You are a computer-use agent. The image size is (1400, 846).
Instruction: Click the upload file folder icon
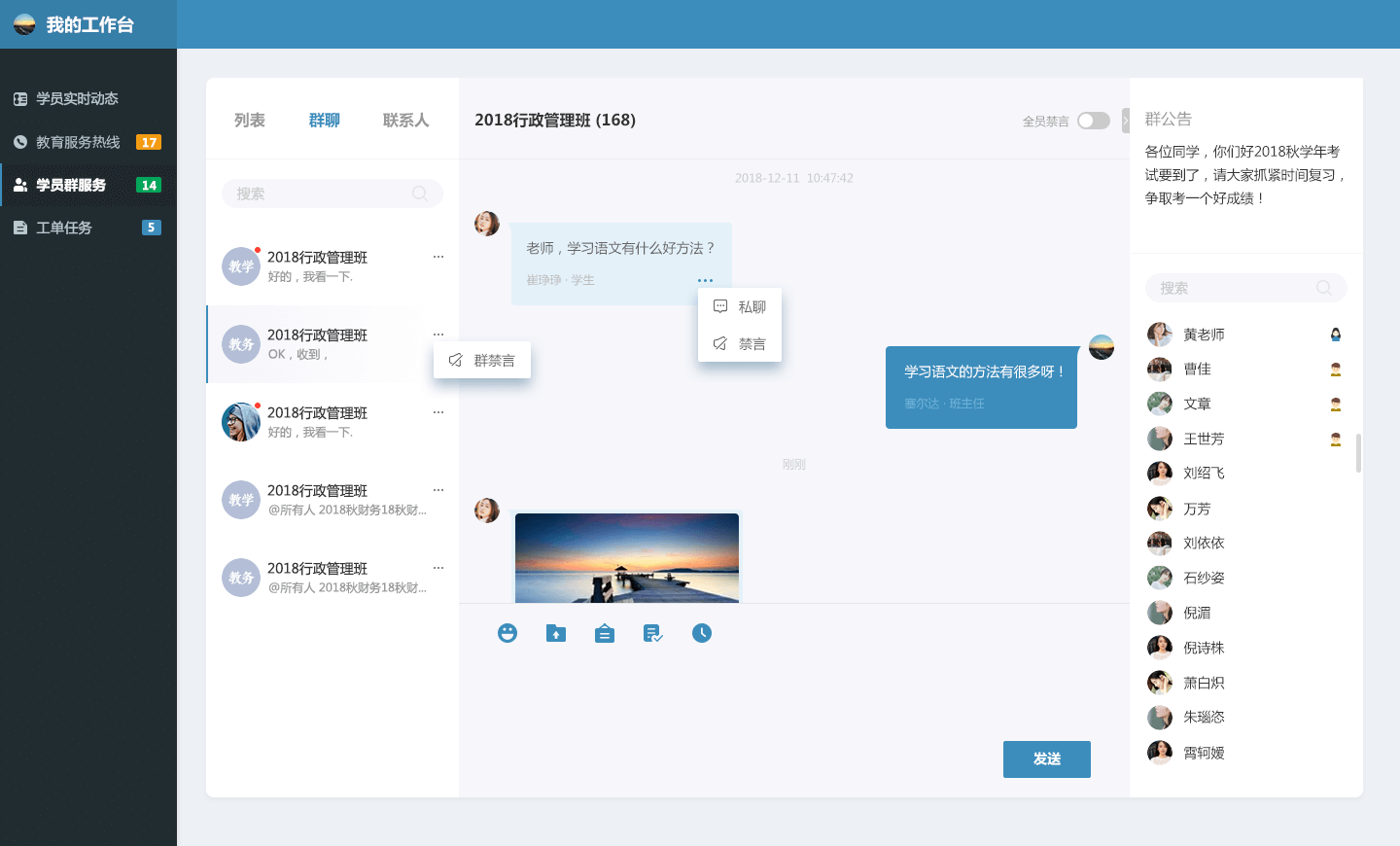click(x=556, y=633)
